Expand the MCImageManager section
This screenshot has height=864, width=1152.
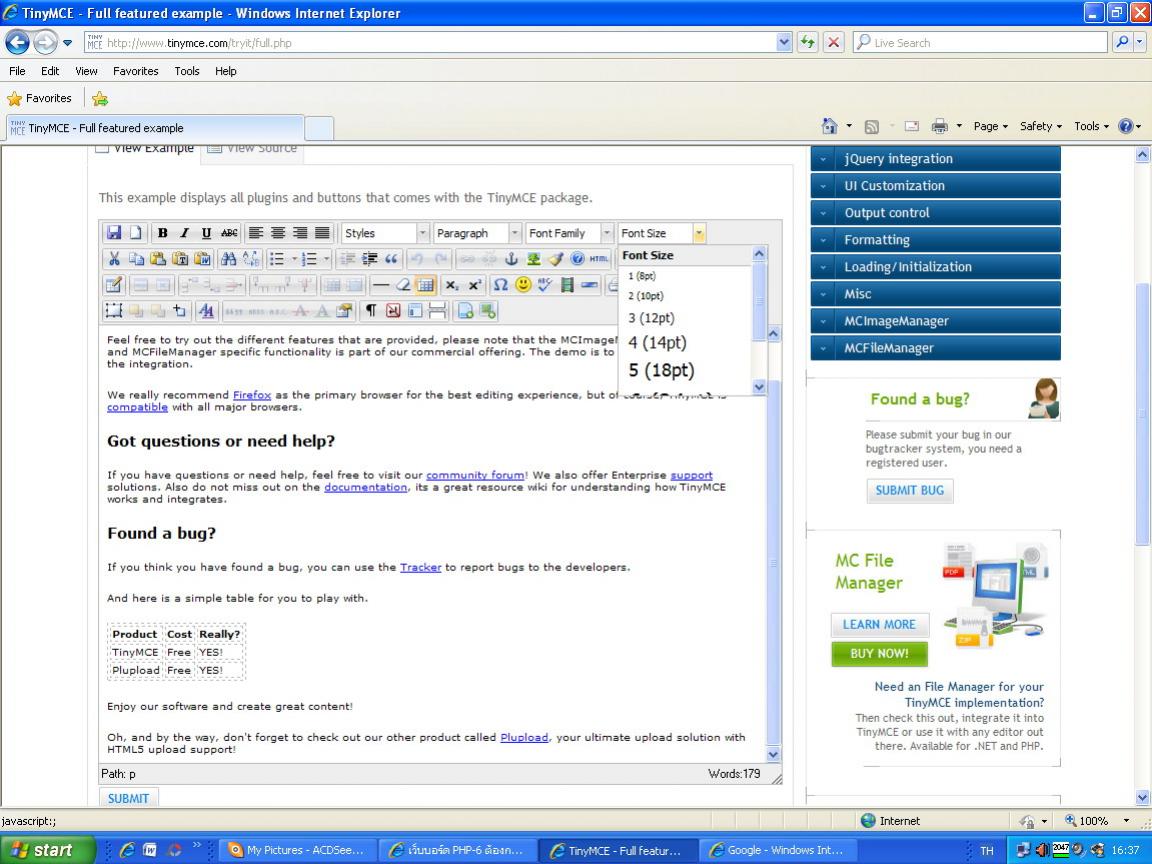click(x=935, y=321)
